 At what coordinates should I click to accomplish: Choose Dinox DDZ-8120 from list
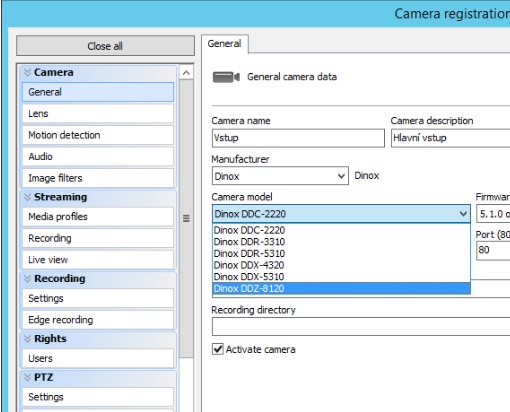[341, 288]
